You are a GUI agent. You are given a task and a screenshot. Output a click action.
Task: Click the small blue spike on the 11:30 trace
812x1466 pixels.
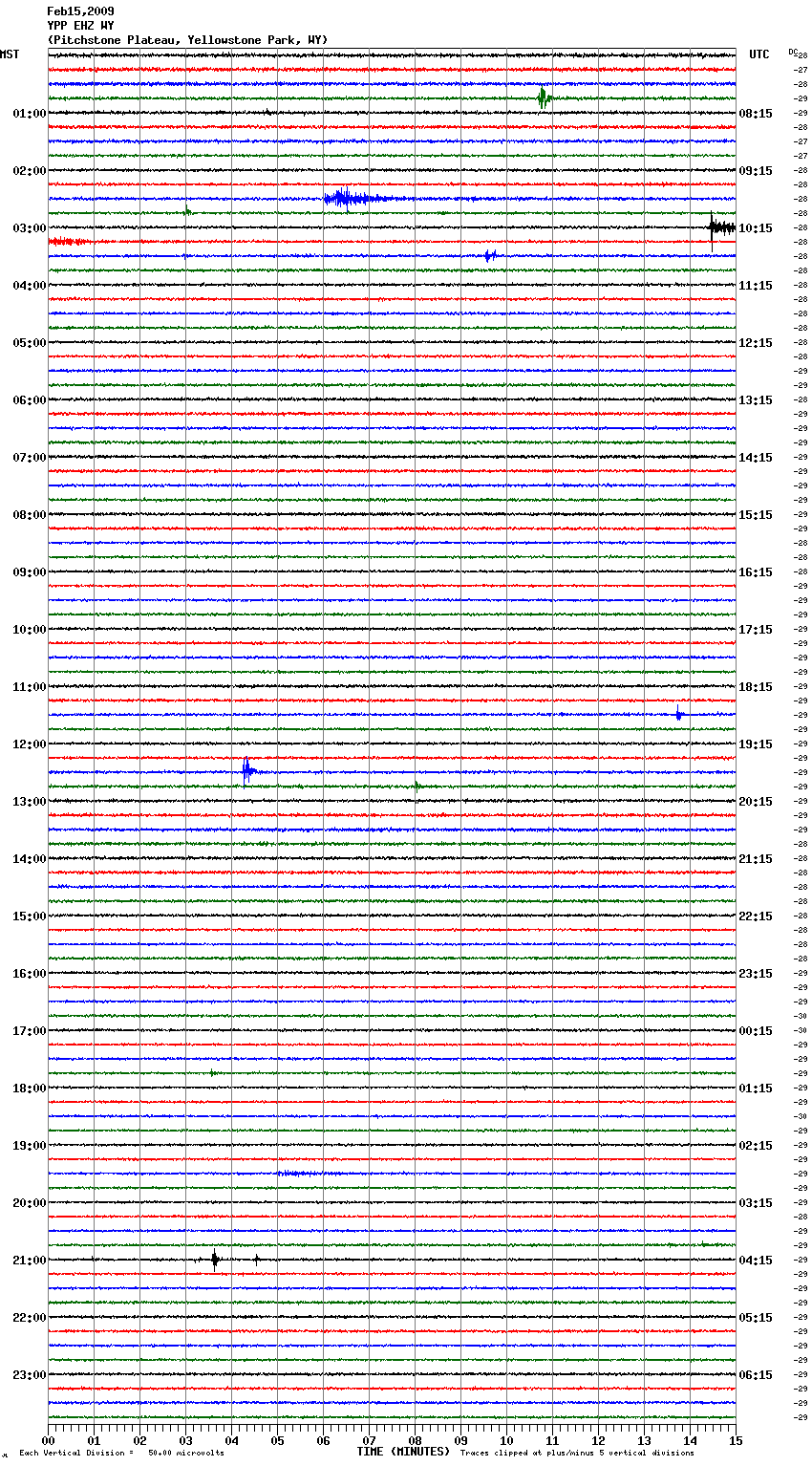point(679,713)
